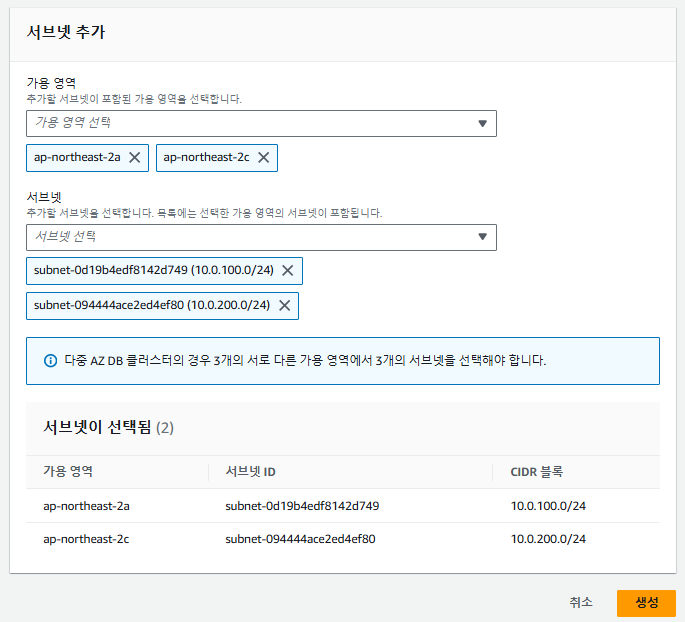Select CIDR value 10.0.100.0/24 in table

(x=548, y=506)
